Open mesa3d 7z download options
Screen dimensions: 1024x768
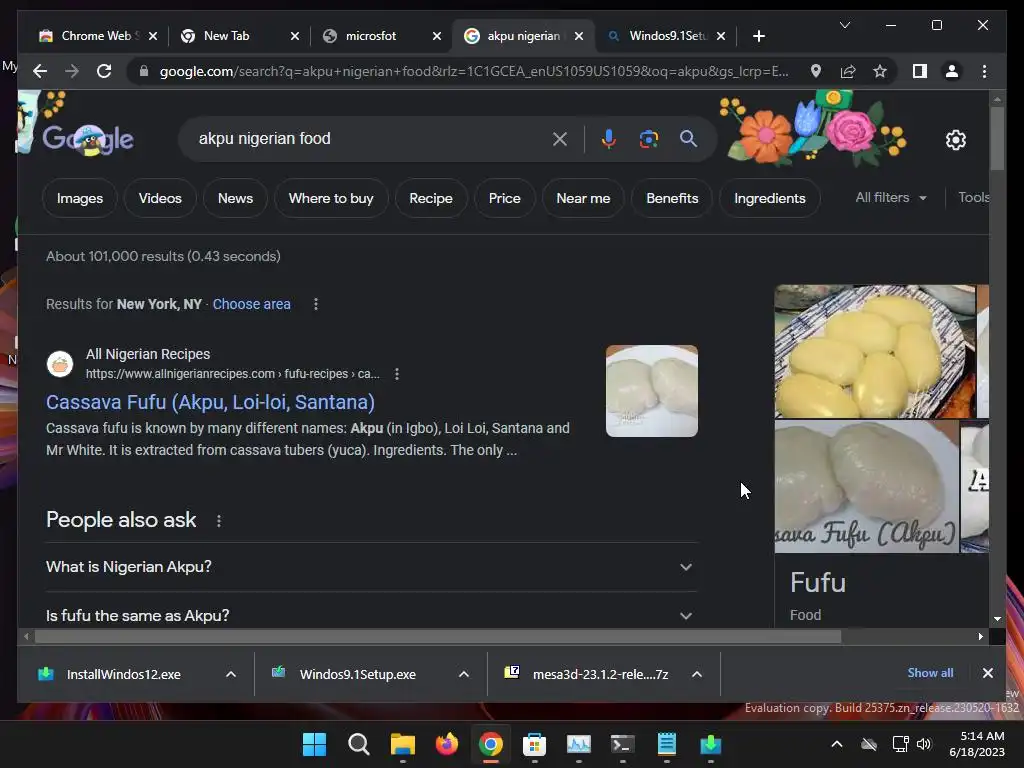[697, 675]
